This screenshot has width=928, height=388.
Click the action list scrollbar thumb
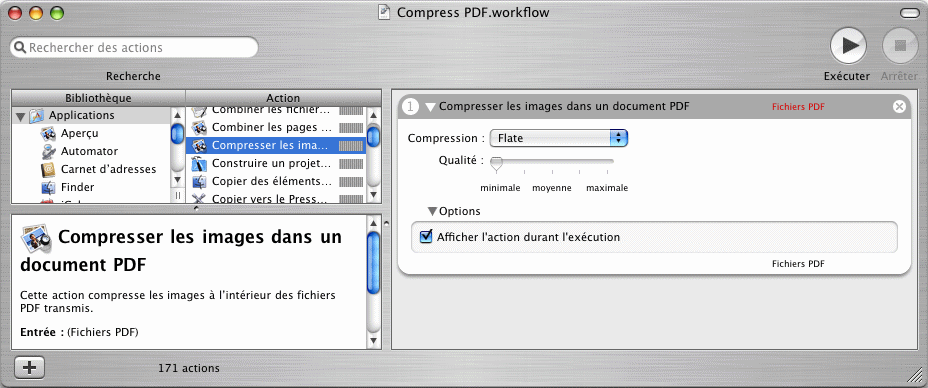pos(373,137)
